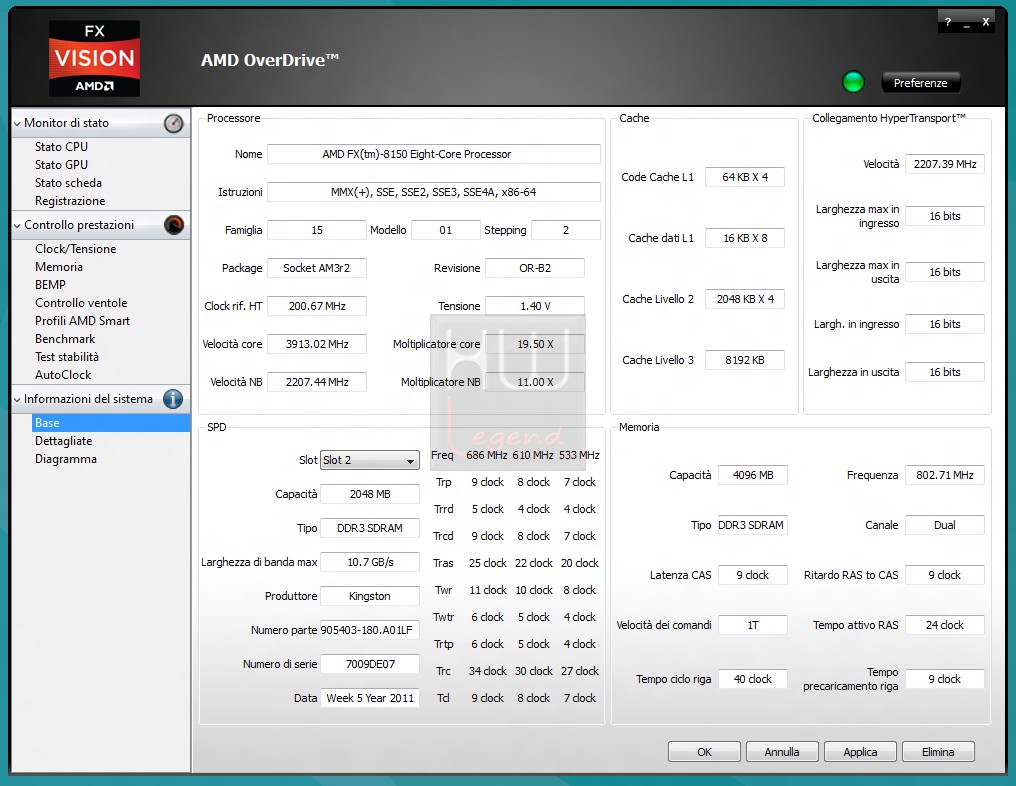This screenshot has height=786, width=1016.
Task: Click the Velocità core field
Action: click(x=317, y=344)
